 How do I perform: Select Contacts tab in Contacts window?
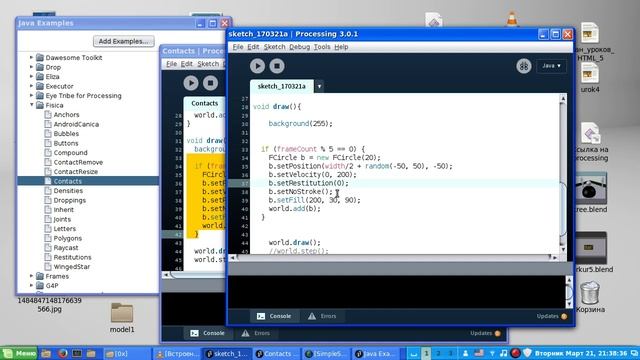(x=204, y=103)
